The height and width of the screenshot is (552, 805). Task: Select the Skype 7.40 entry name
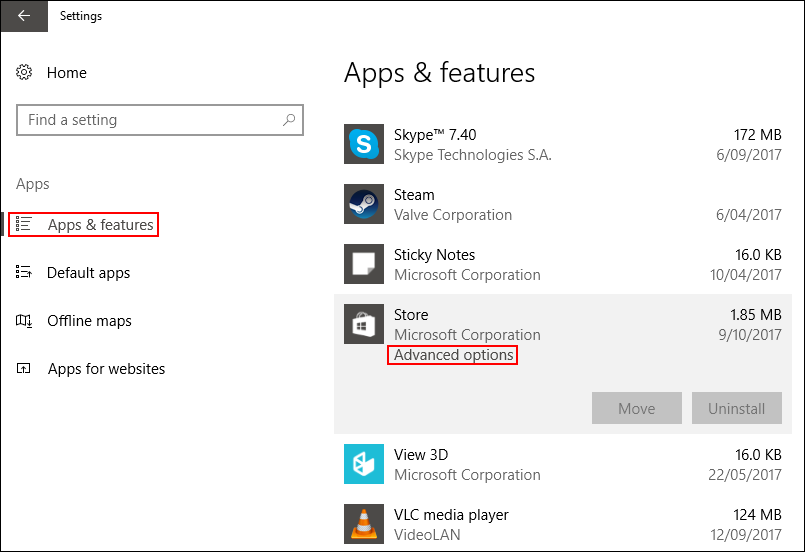(x=435, y=135)
